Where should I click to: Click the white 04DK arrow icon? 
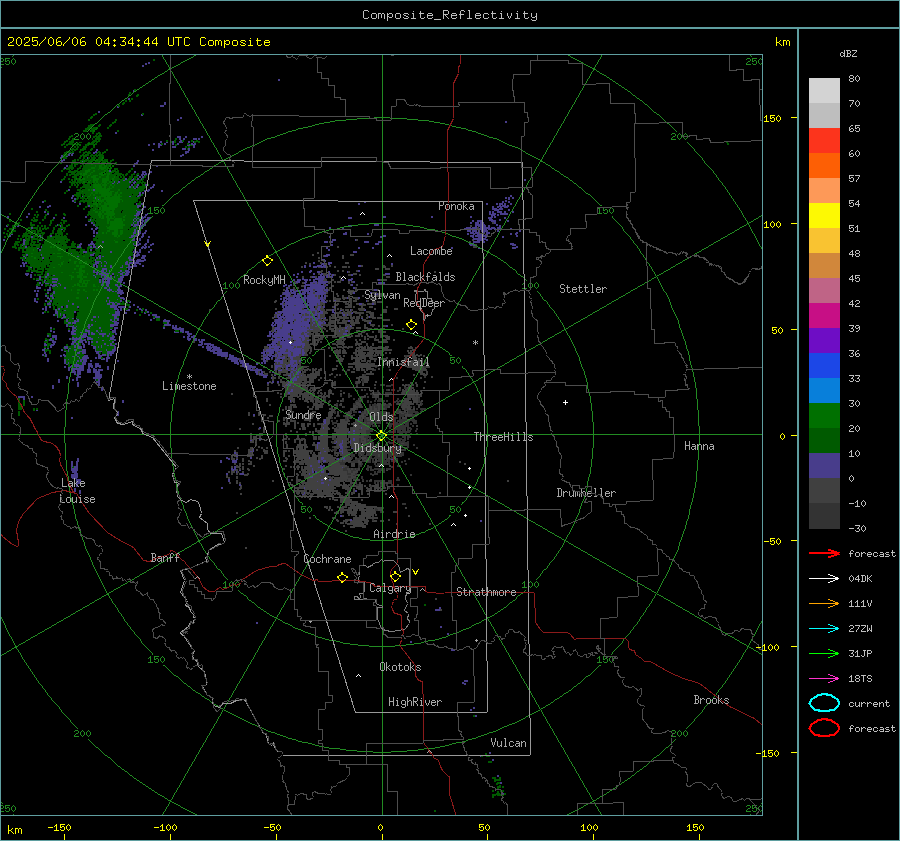[x=824, y=578]
